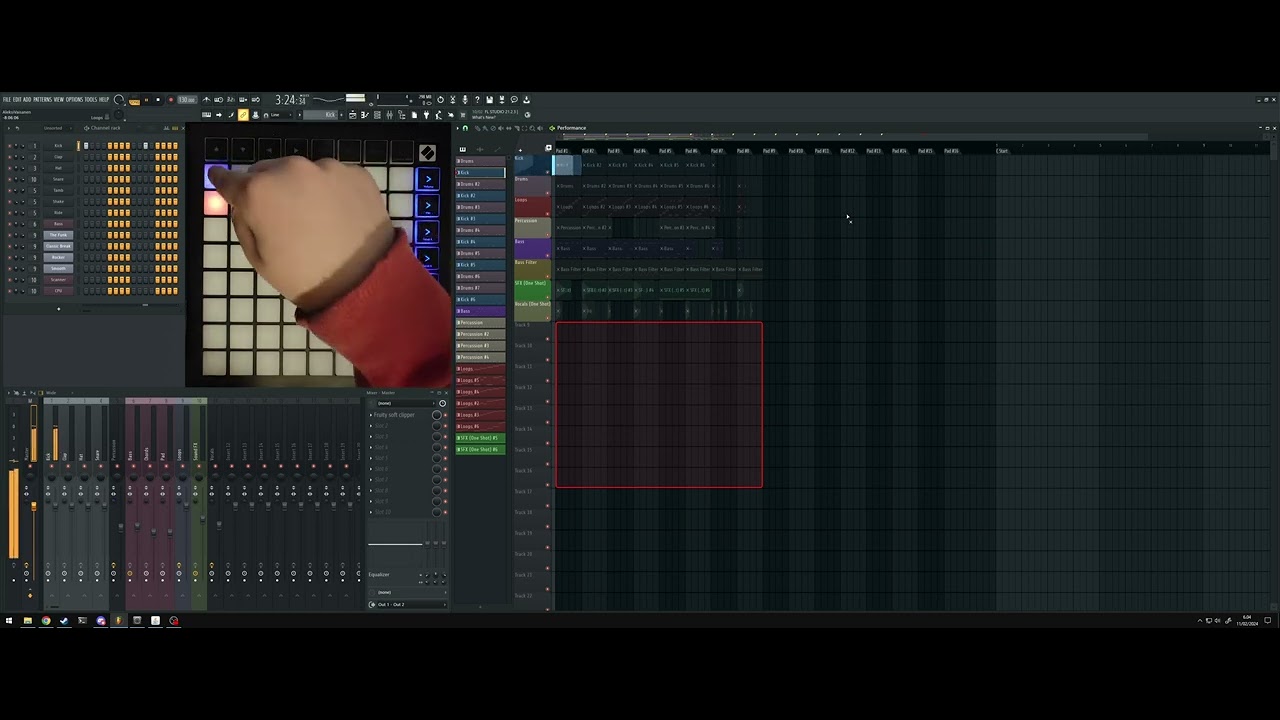
Task: Toggle mute dot for playlist Track 15
Action: [x=548, y=464]
